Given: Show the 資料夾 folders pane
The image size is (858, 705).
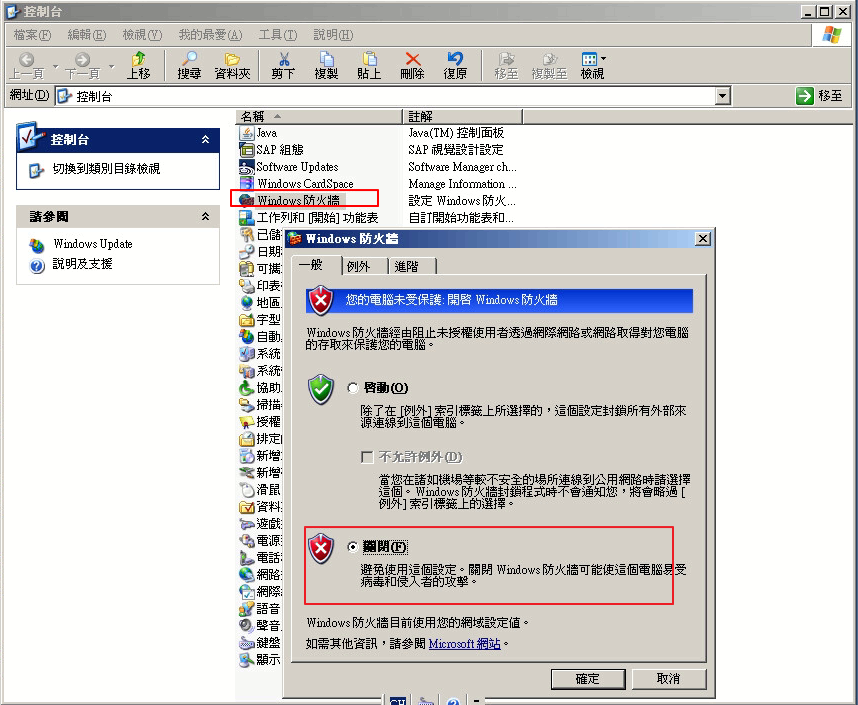Looking at the screenshot, I should point(232,66).
